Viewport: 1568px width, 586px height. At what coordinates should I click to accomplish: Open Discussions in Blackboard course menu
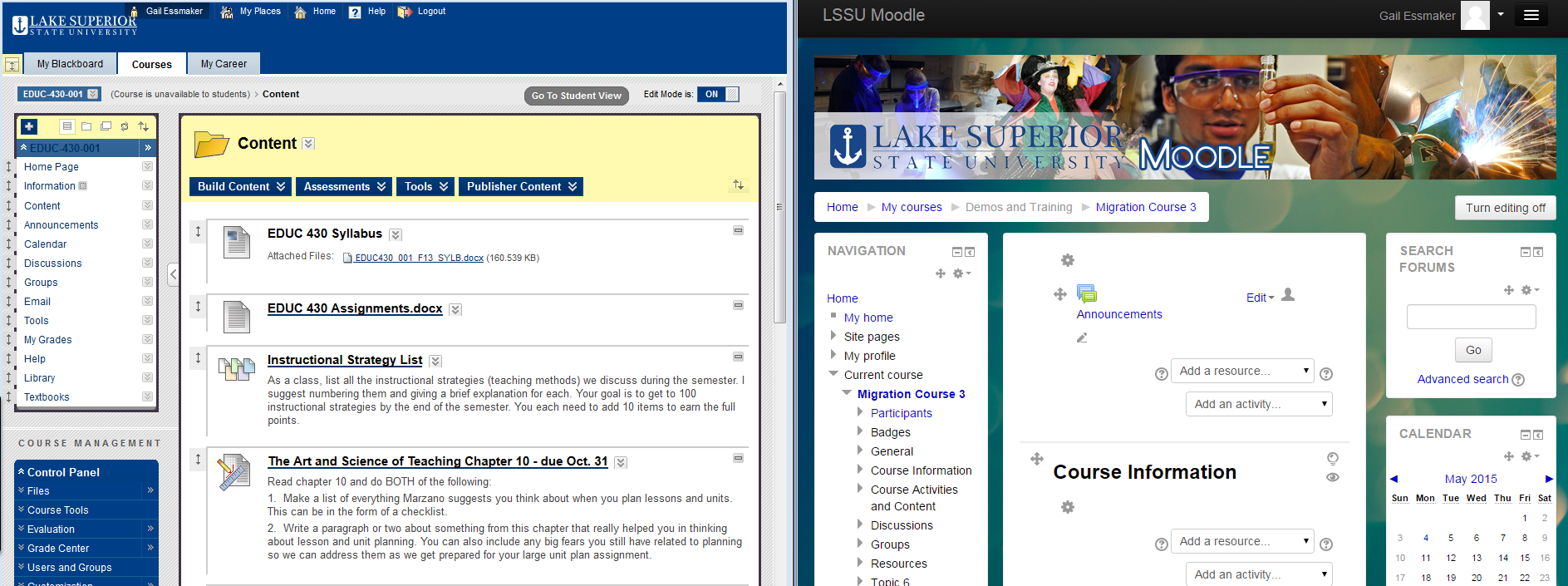click(x=53, y=263)
